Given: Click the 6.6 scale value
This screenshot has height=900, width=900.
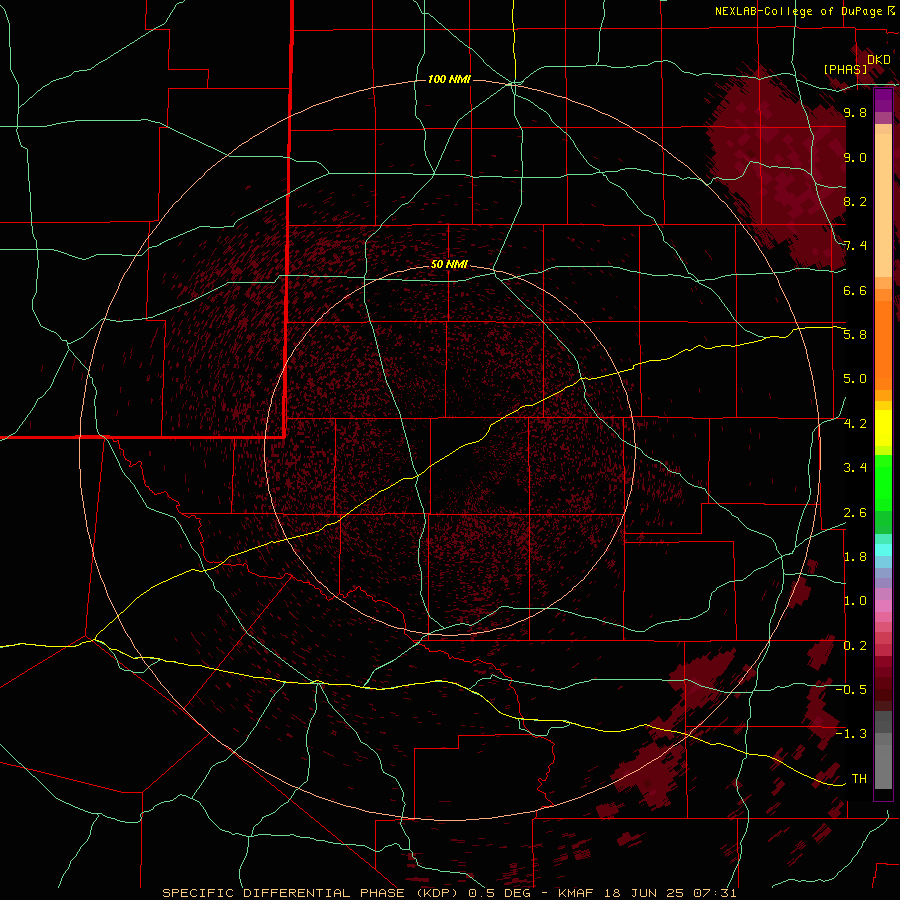Looking at the screenshot, I should 855,290.
